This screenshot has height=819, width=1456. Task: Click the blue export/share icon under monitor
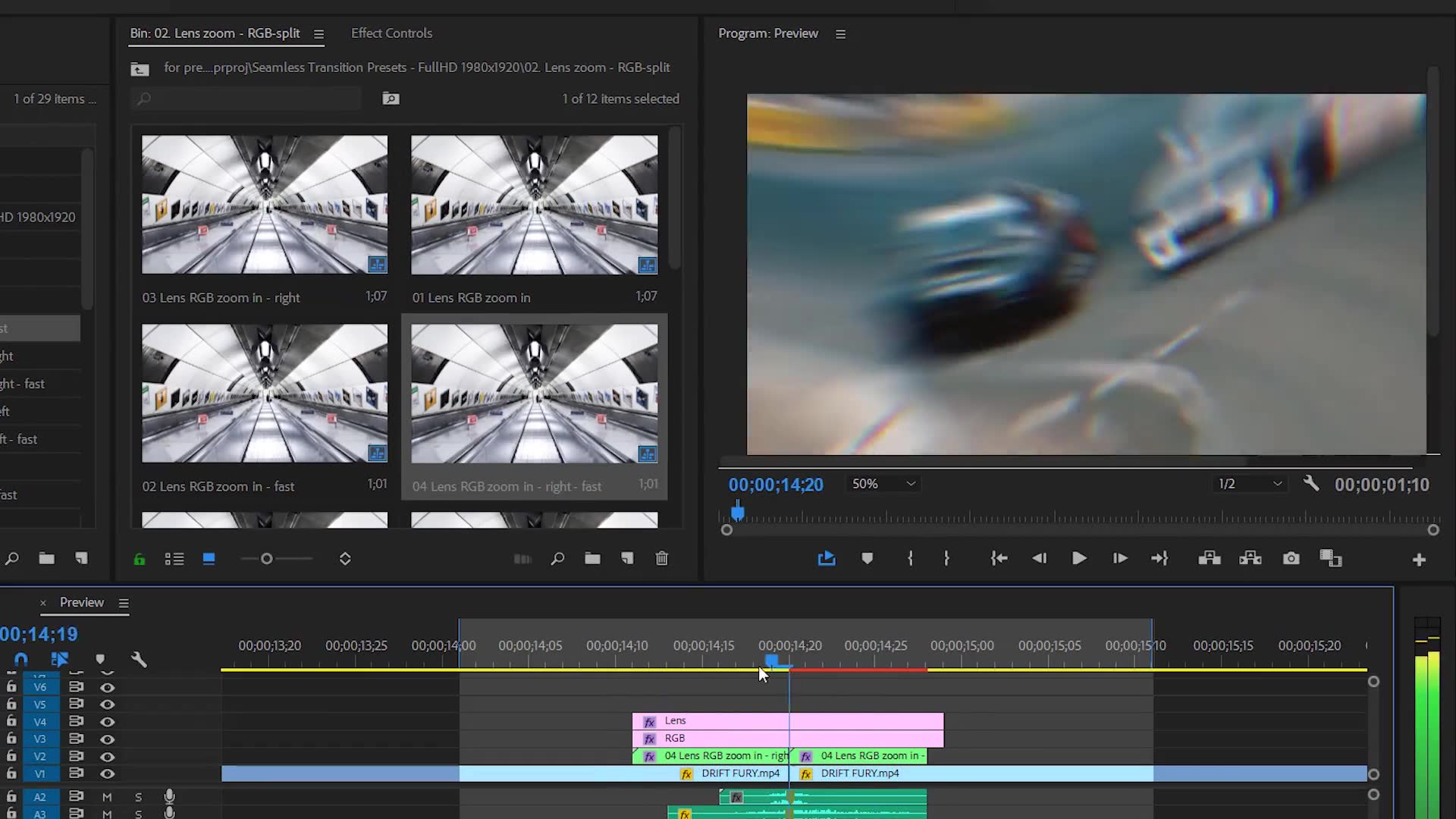tap(827, 559)
